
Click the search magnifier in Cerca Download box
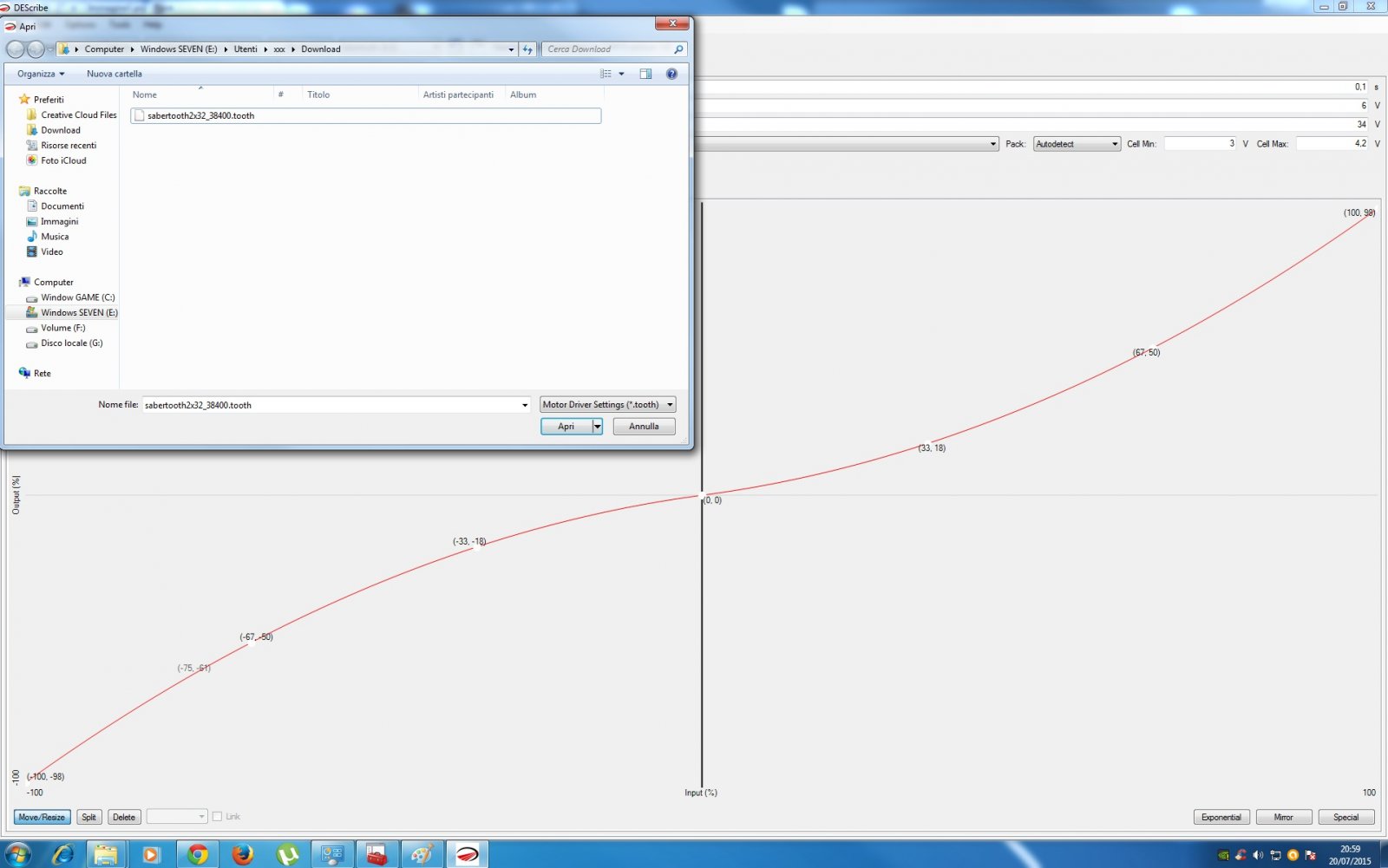678,49
